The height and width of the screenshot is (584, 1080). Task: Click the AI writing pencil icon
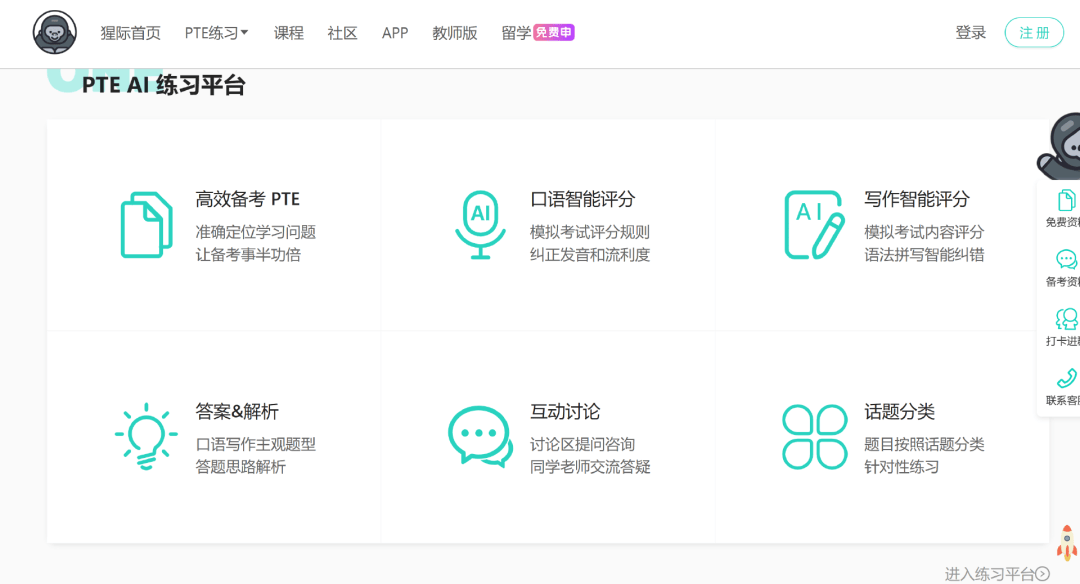click(814, 225)
